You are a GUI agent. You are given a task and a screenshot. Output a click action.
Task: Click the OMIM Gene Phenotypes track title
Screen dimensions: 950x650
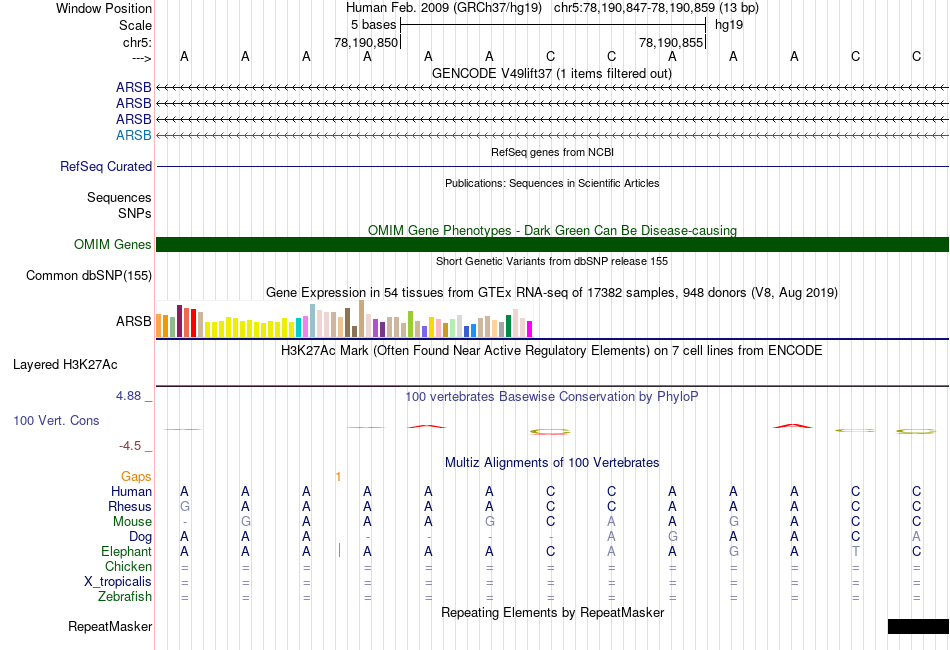point(553,231)
